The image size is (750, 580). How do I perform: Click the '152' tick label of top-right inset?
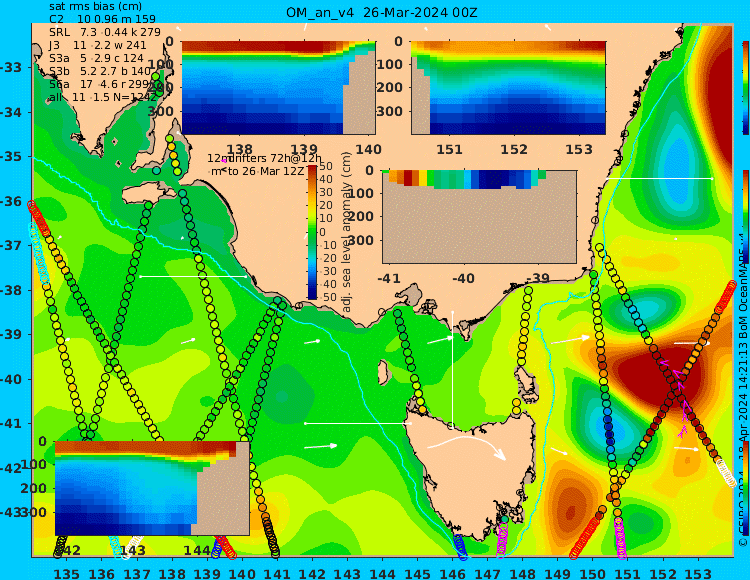pyautogui.click(x=514, y=149)
